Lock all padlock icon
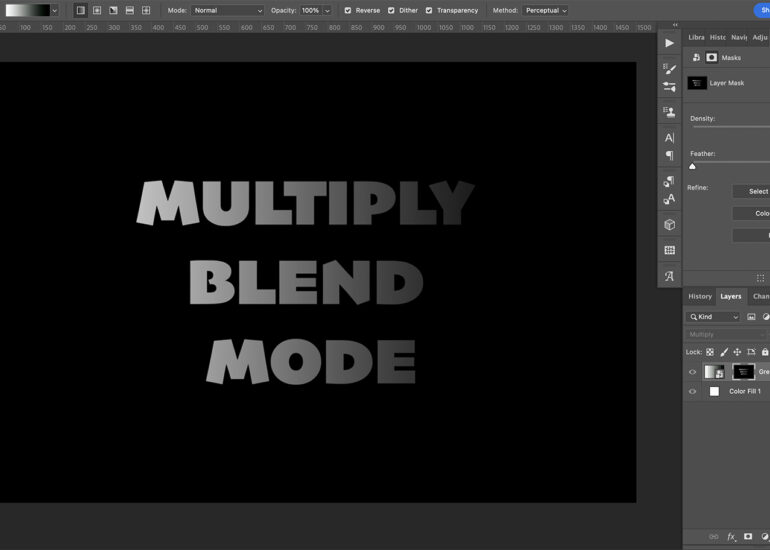The height and width of the screenshot is (550, 770). (765, 352)
